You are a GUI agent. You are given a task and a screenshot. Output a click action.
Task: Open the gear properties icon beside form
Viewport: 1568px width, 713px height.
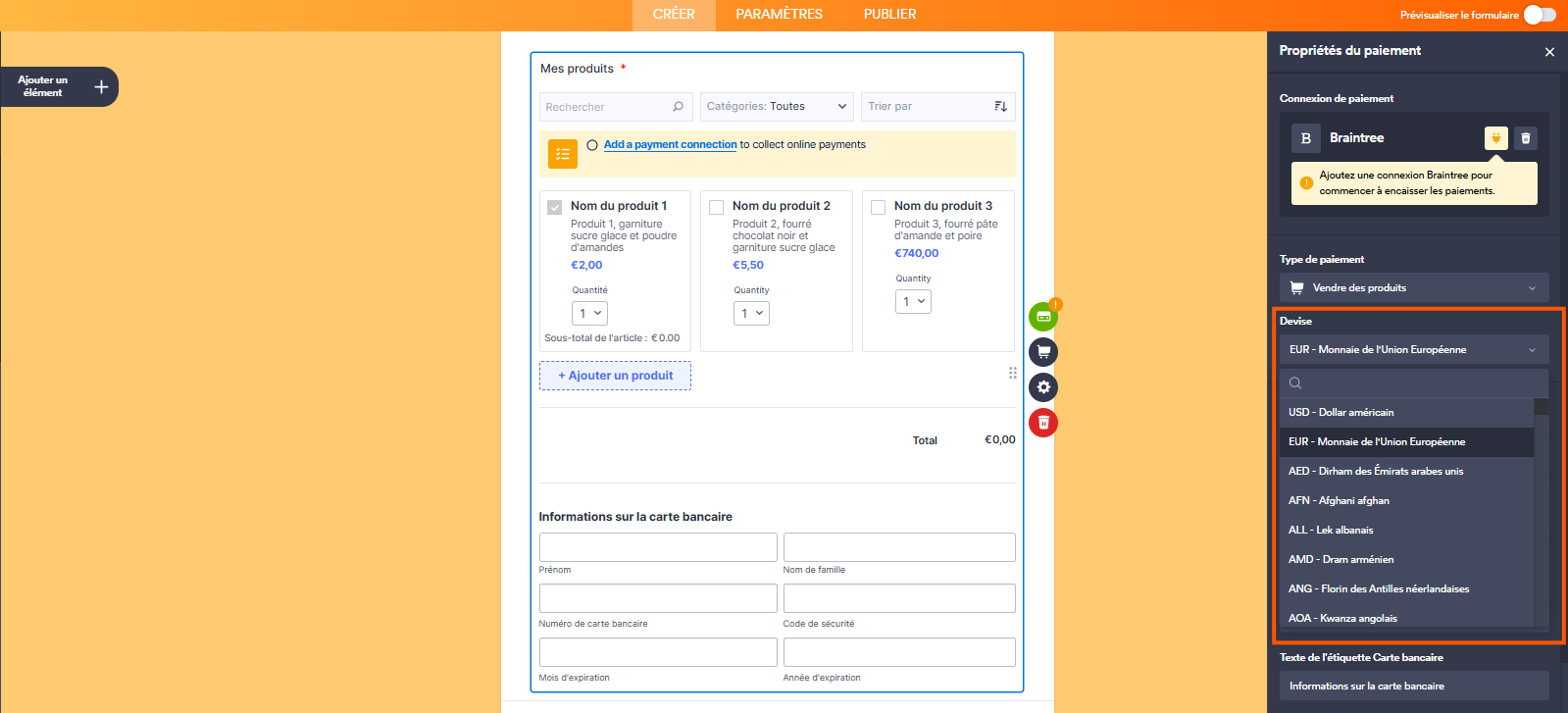point(1043,387)
